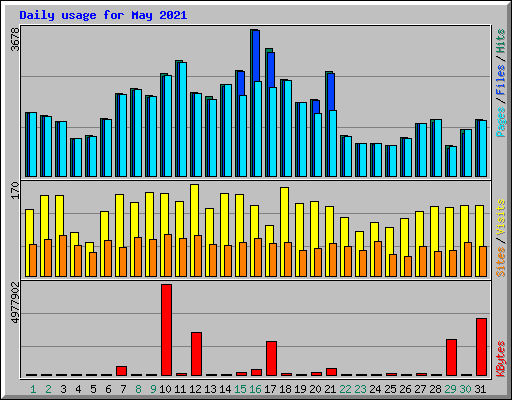Click the green x-axis day label 16

[x=255, y=389]
